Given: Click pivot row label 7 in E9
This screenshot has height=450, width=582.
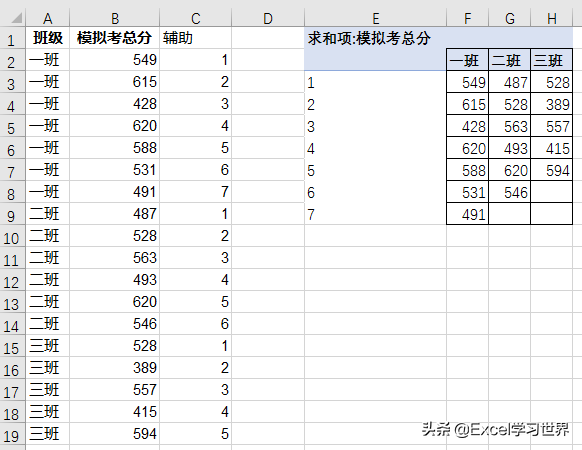Looking at the screenshot, I should pos(375,214).
